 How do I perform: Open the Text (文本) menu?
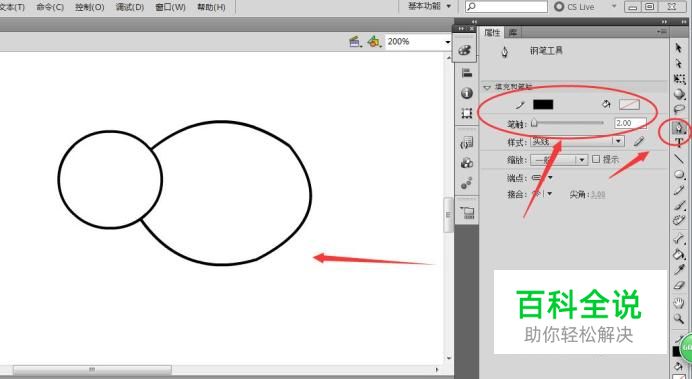12,7
